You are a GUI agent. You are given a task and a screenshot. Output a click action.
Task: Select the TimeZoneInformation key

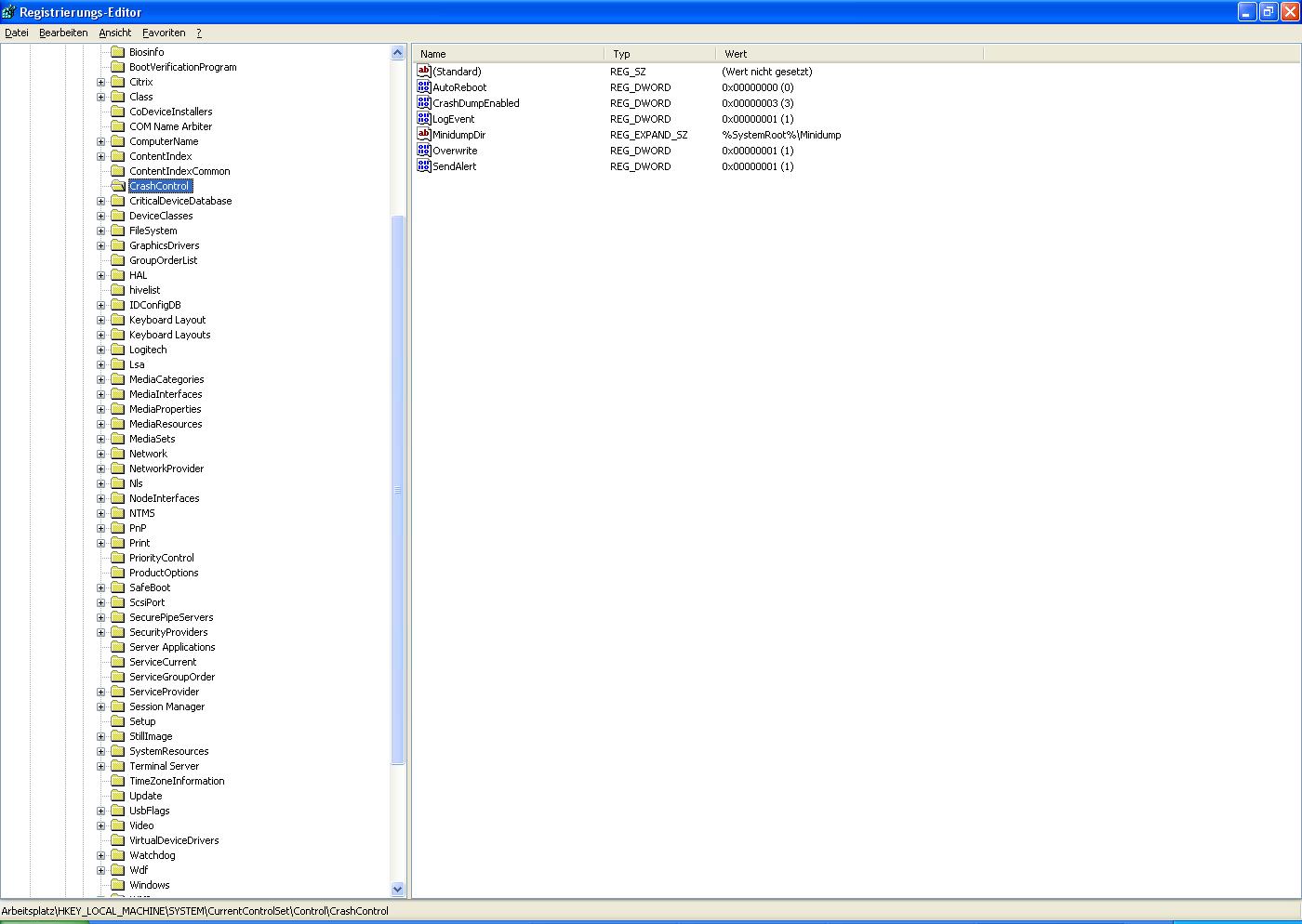[x=177, y=781]
